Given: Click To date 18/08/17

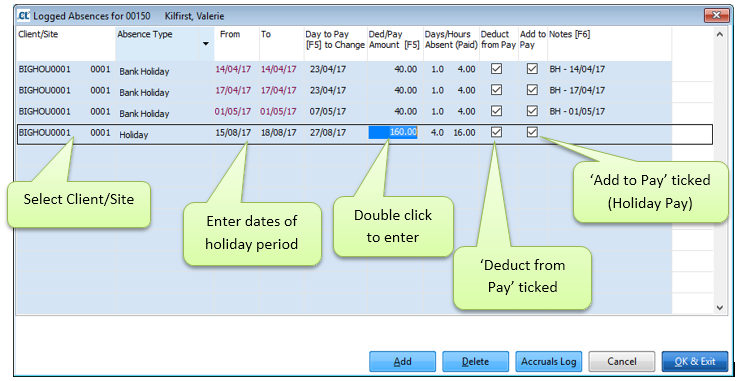Looking at the screenshot, I should [278, 133].
